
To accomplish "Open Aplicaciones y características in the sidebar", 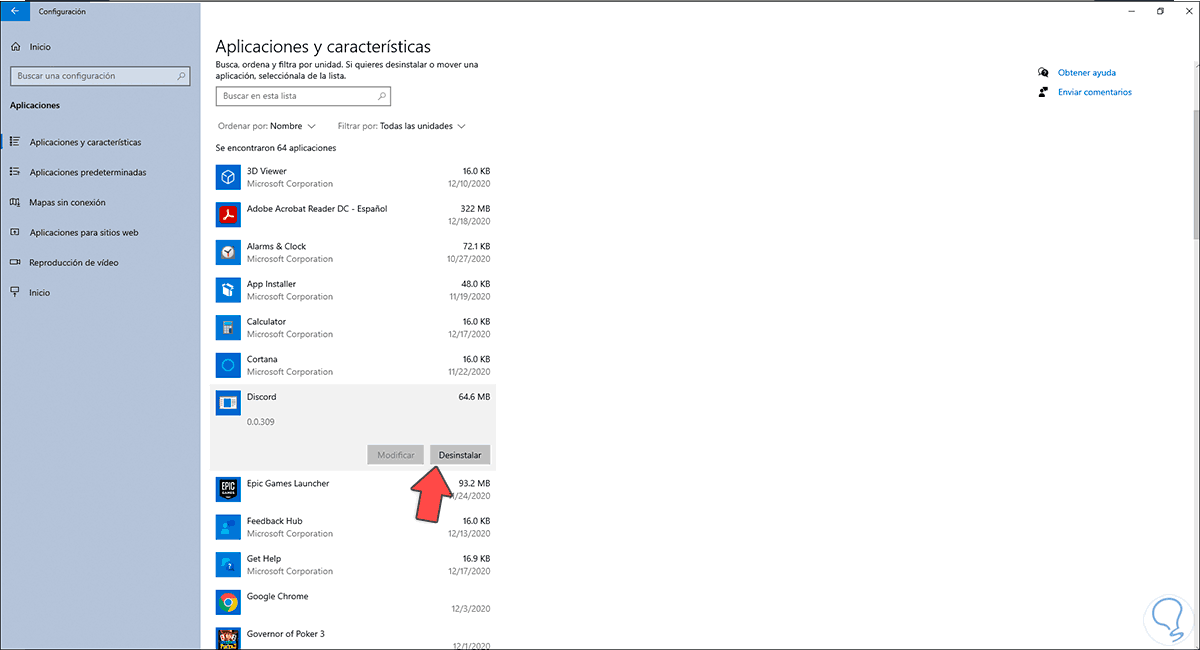I will click(100, 142).
